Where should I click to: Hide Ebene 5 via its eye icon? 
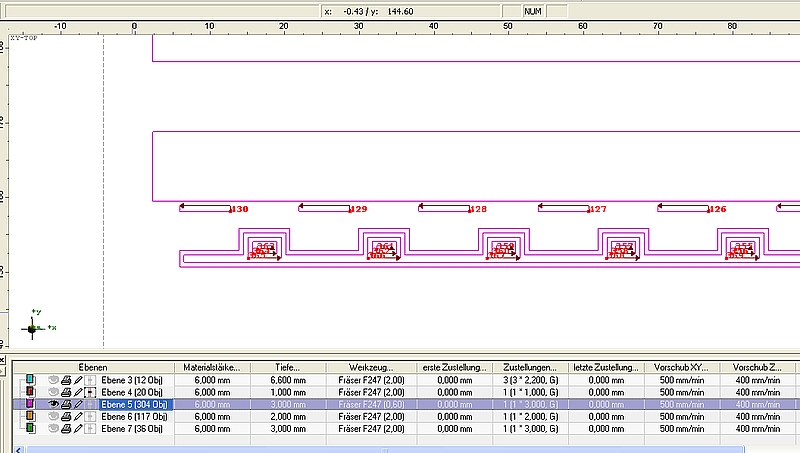click(53, 404)
